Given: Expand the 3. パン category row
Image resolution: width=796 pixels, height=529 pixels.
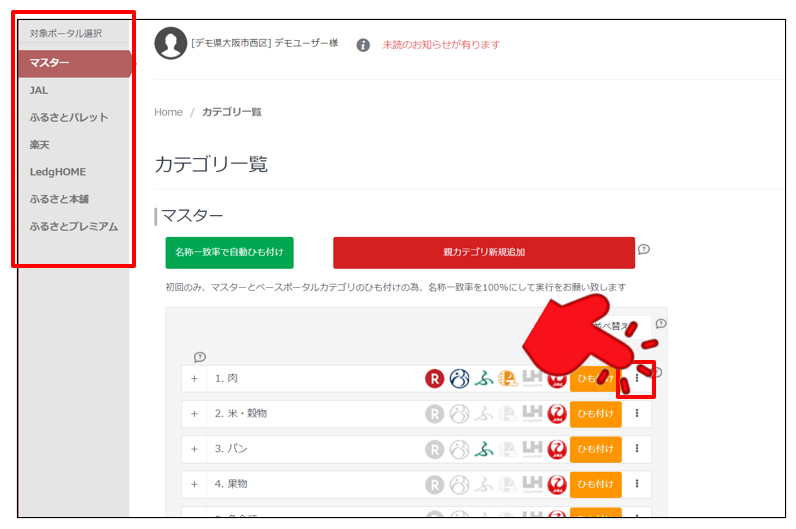Looking at the screenshot, I should (195, 449).
